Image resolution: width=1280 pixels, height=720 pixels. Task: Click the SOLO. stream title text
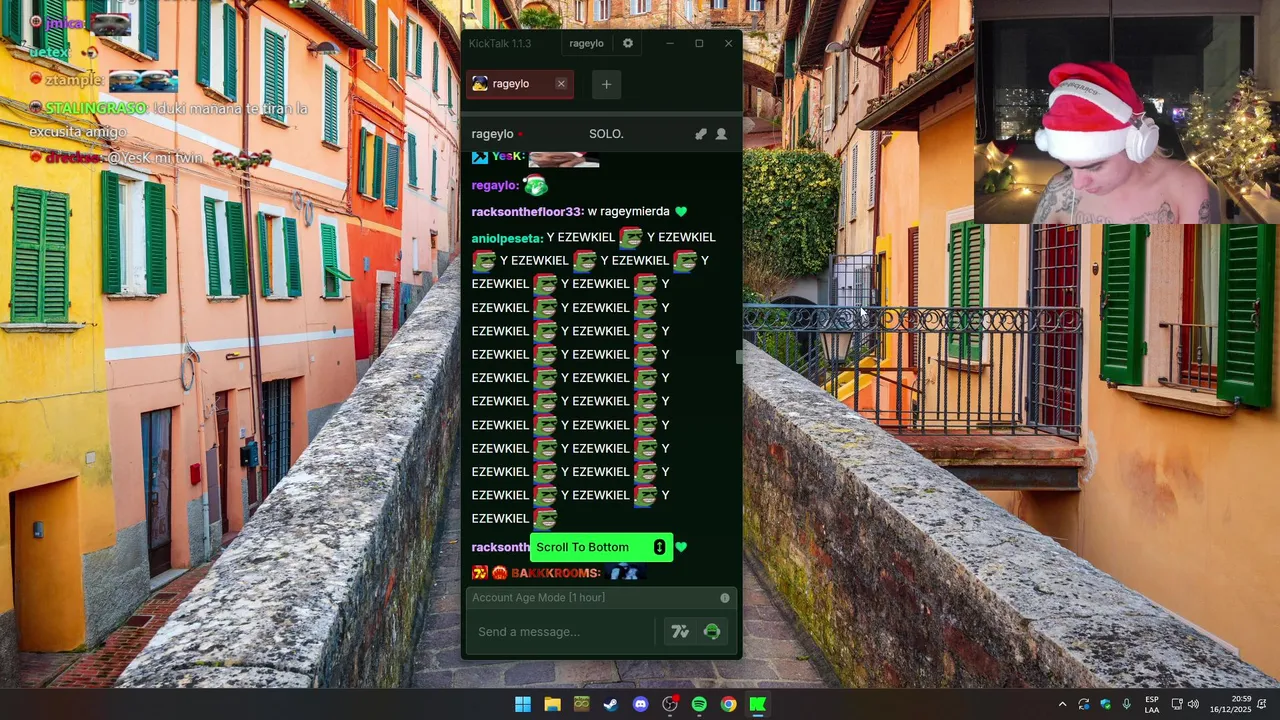coord(606,134)
